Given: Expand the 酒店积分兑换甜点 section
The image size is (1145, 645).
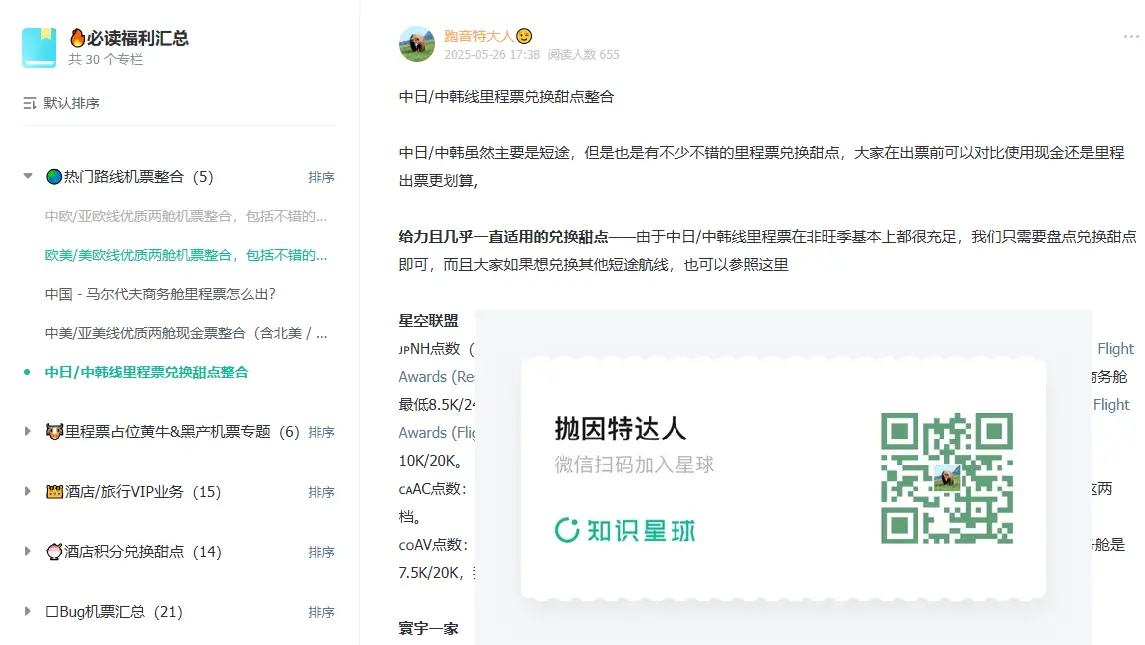Looking at the screenshot, I should (28, 551).
